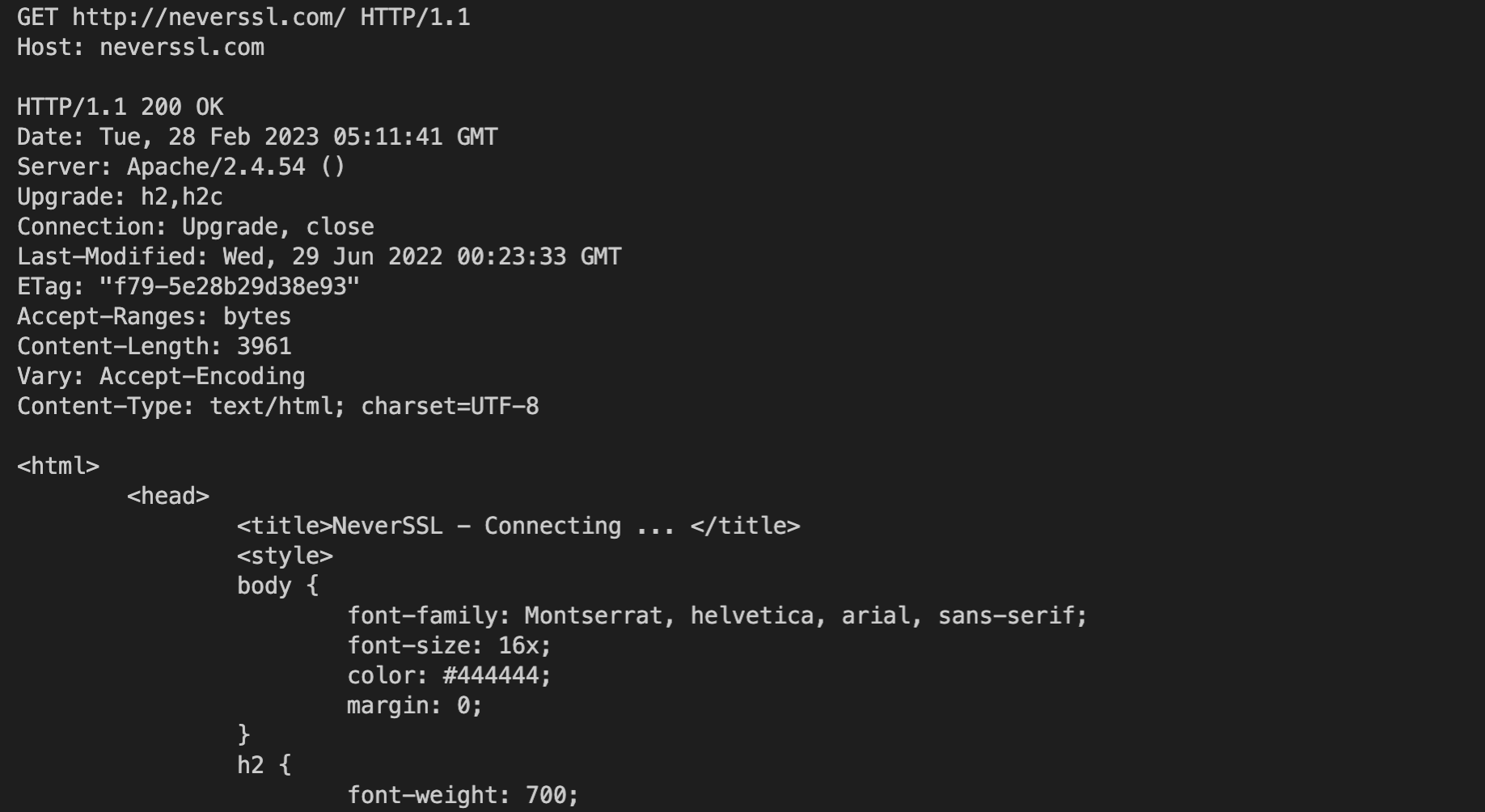Click the font-weight 700 declaration
The image size is (1485, 812).
[x=463, y=795]
